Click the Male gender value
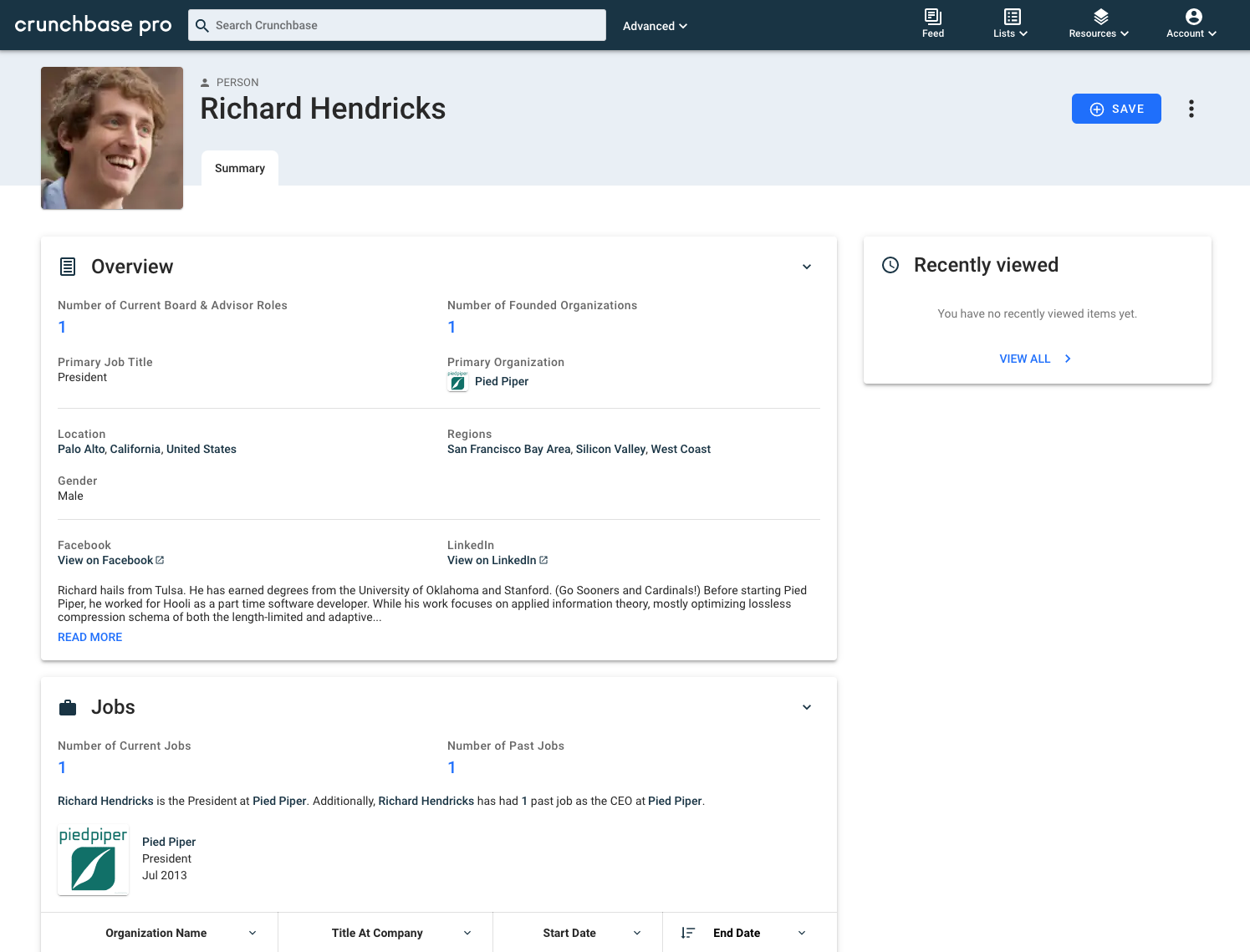 tap(70, 496)
